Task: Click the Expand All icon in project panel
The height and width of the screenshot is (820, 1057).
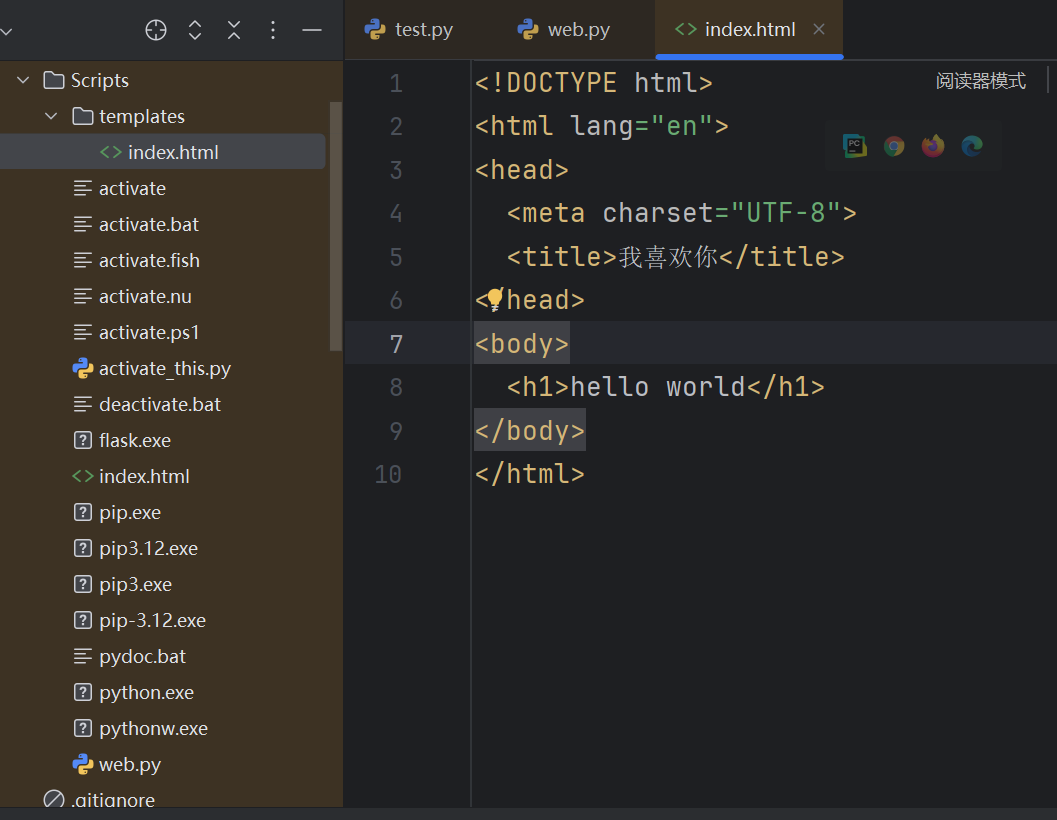Action: click(x=195, y=30)
